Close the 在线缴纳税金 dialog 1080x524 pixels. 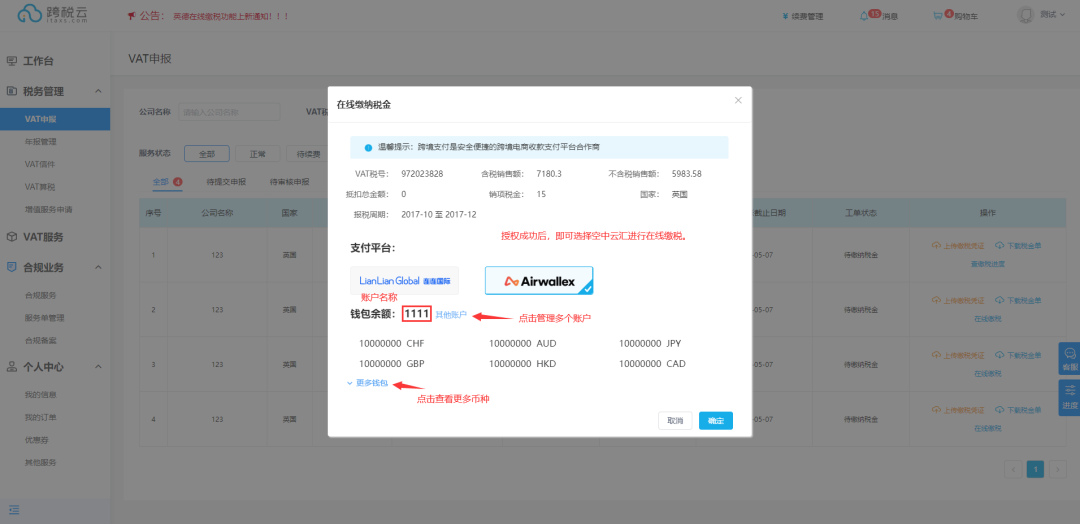(x=738, y=101)
